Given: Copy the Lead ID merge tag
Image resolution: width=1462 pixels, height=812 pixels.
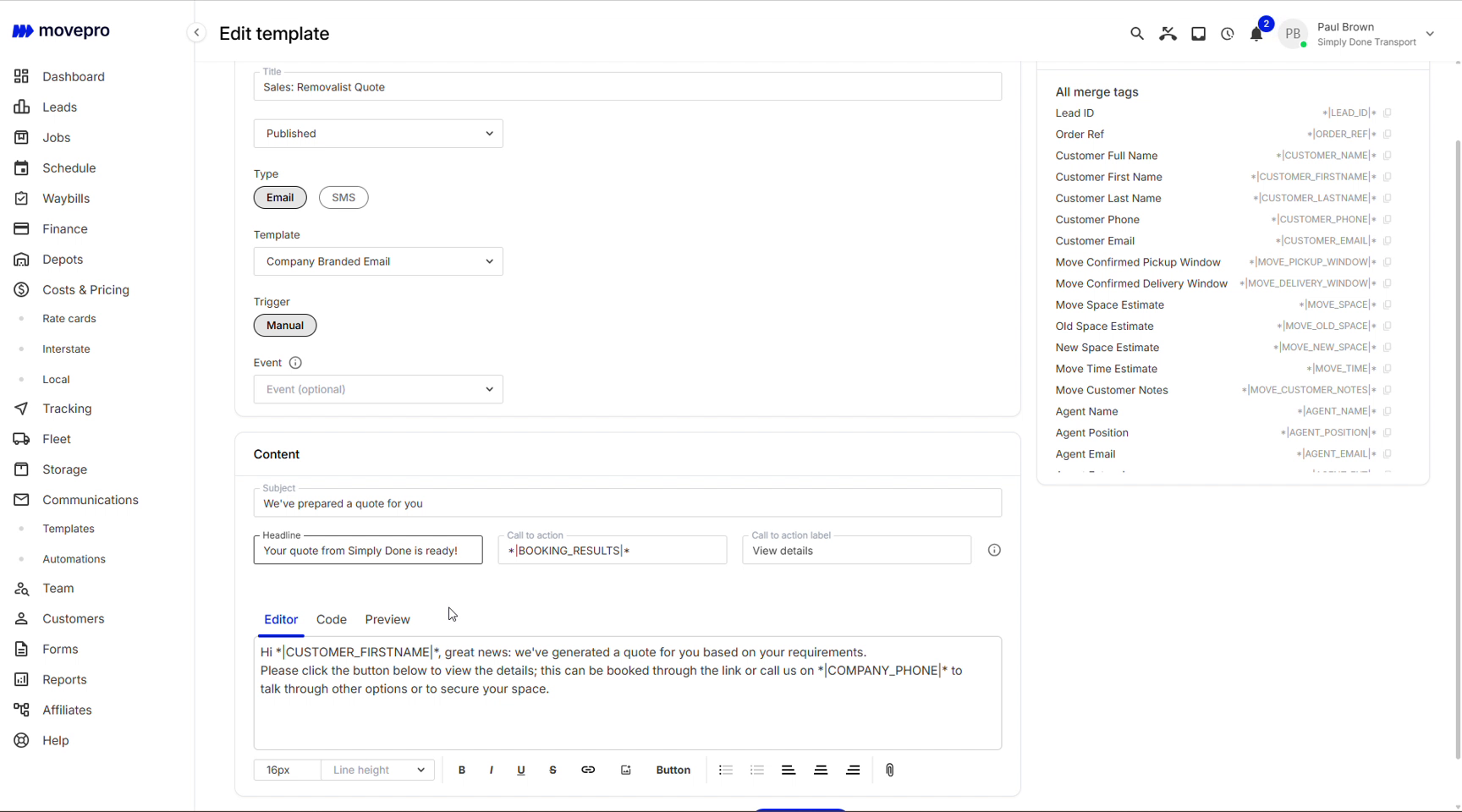Looking at the screenshot, I should pyautogui.click(x=1388, y=113).
